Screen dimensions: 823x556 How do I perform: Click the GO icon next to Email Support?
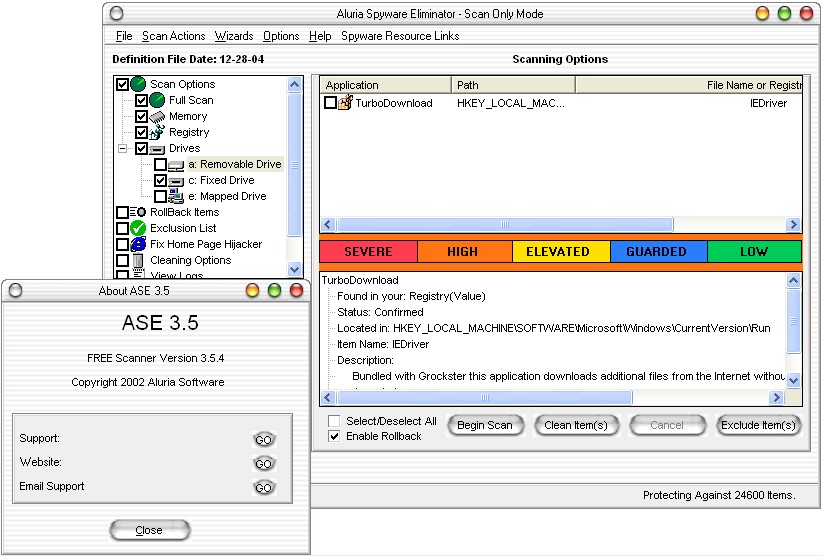[263, 488]
